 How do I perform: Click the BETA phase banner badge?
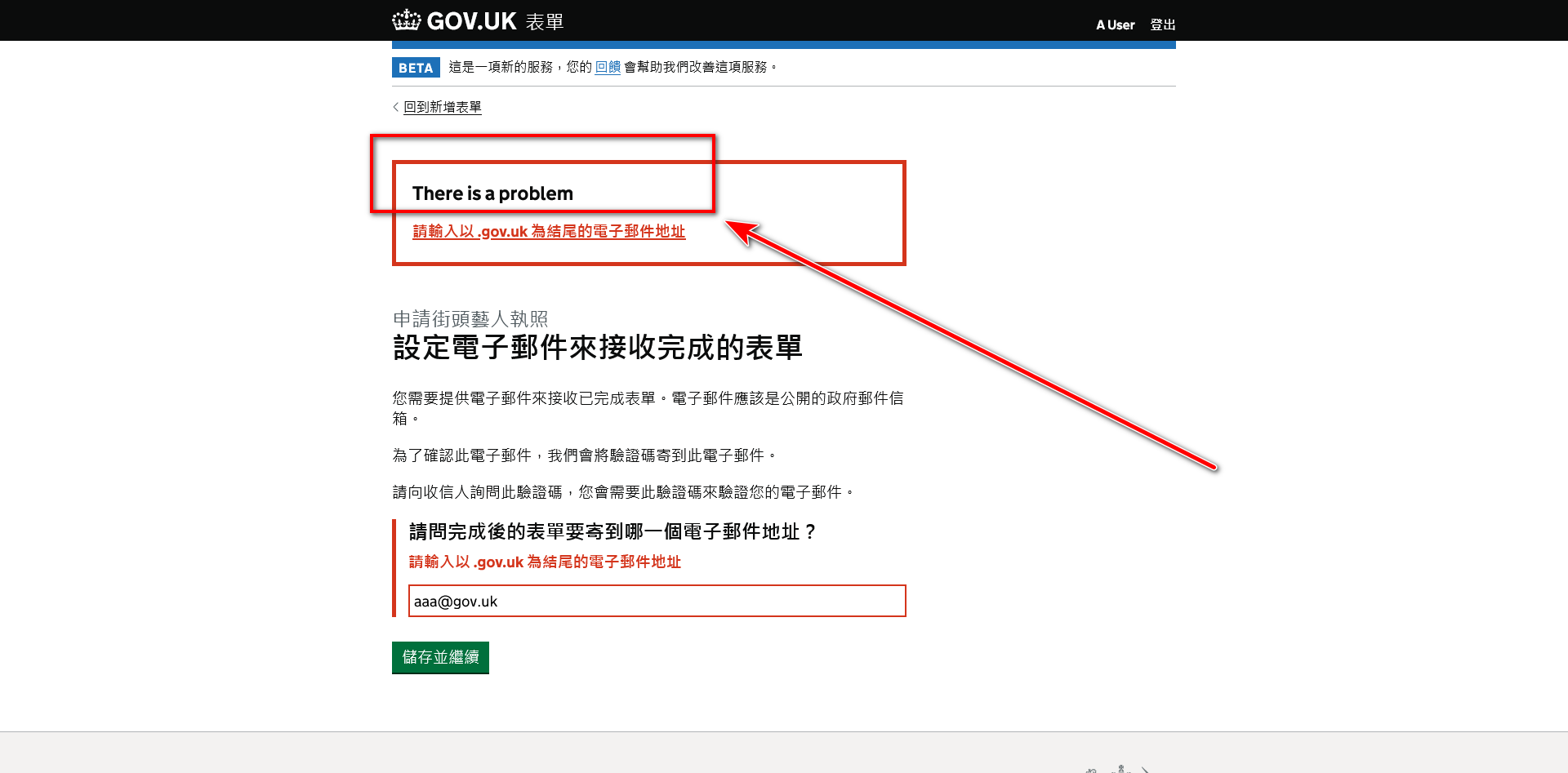coord(416,68)
